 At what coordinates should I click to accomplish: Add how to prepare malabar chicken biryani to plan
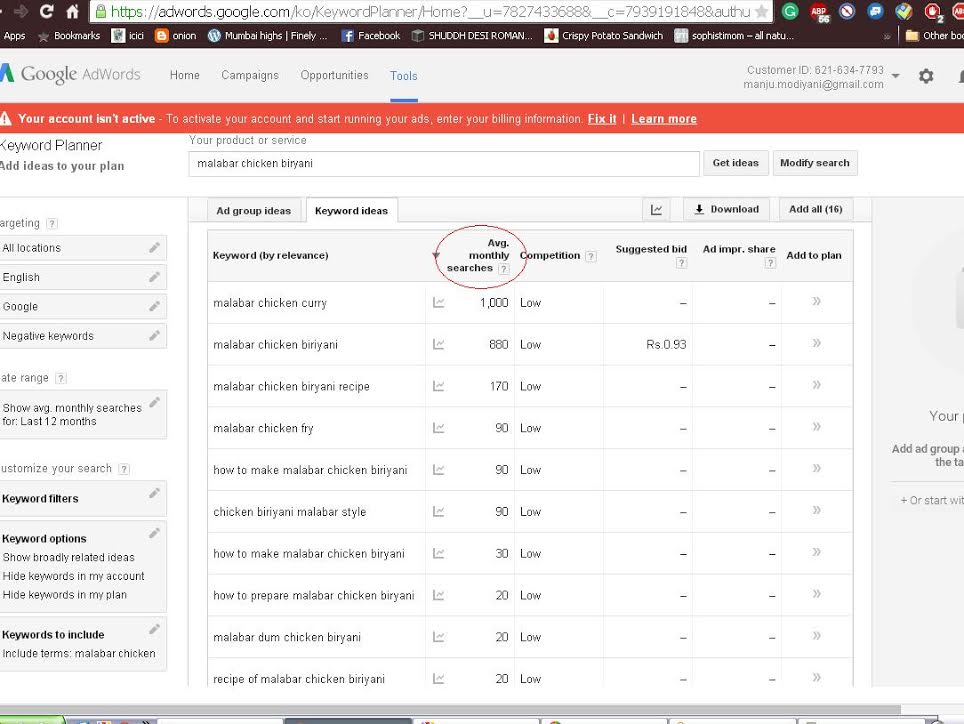[x=816, y=594]
